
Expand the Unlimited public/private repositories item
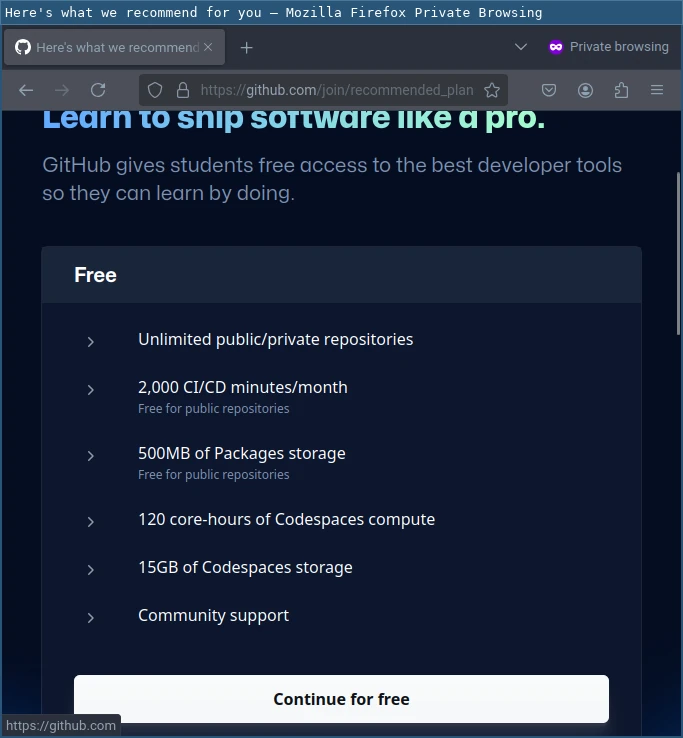point(91,341)
